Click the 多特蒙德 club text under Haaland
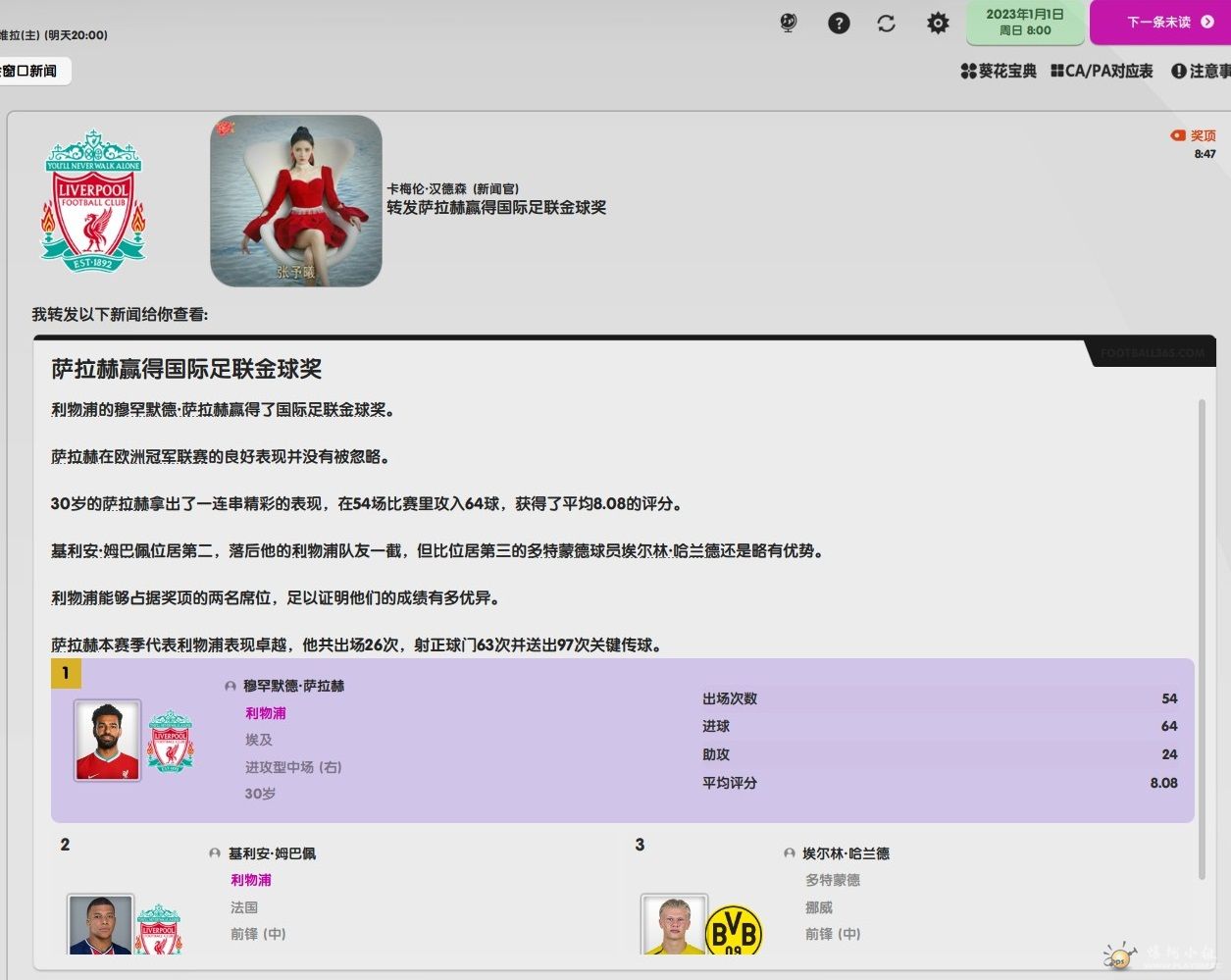 click(833, 880)
